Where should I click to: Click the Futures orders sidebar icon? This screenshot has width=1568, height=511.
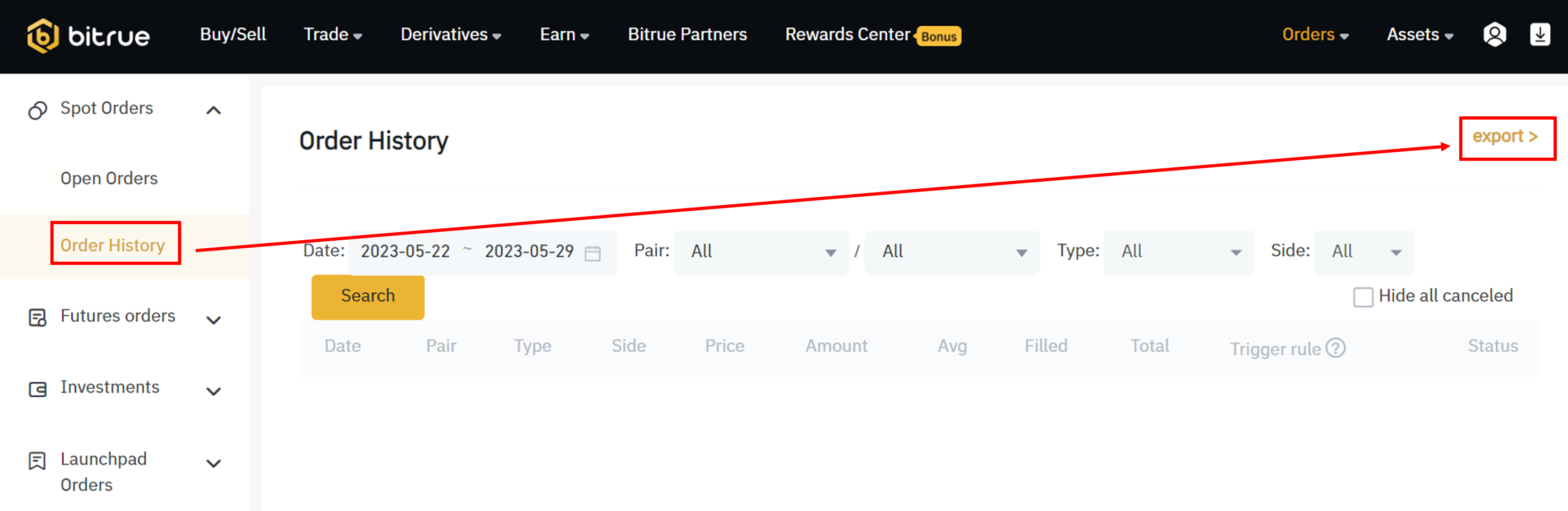[x=38, y=317]
